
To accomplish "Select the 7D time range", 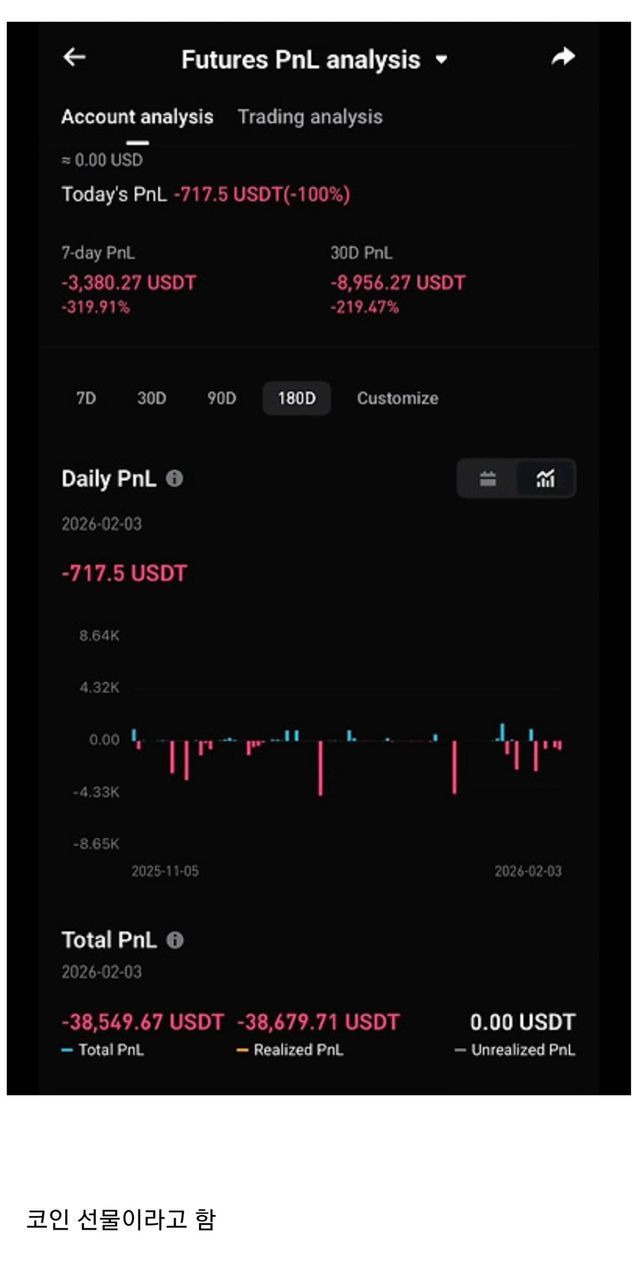I will tap(86, 398).
